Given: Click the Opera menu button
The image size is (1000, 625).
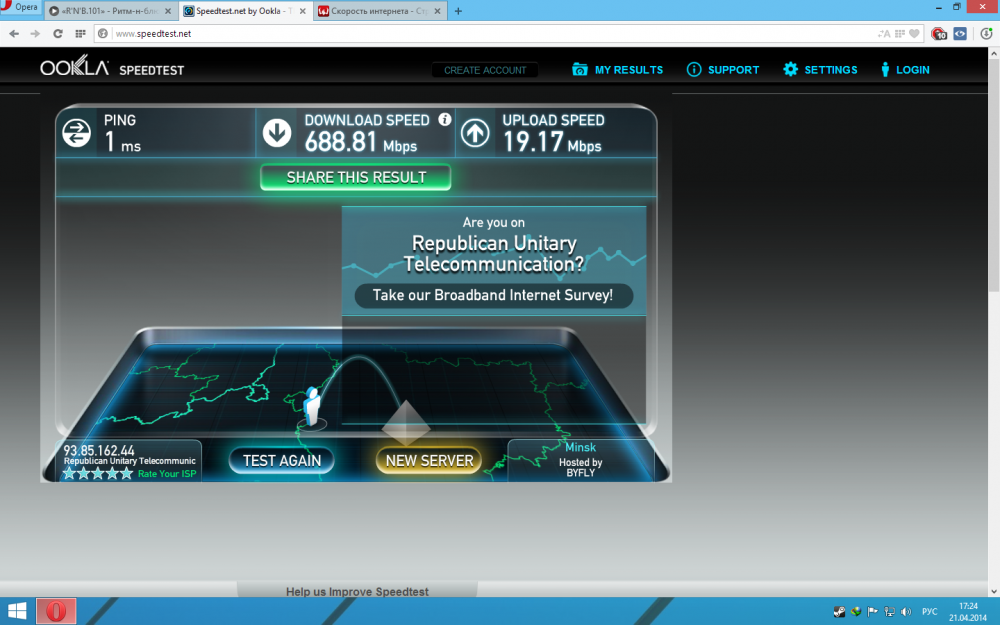Looking at the screenshot, I should (x=20, y=7).
